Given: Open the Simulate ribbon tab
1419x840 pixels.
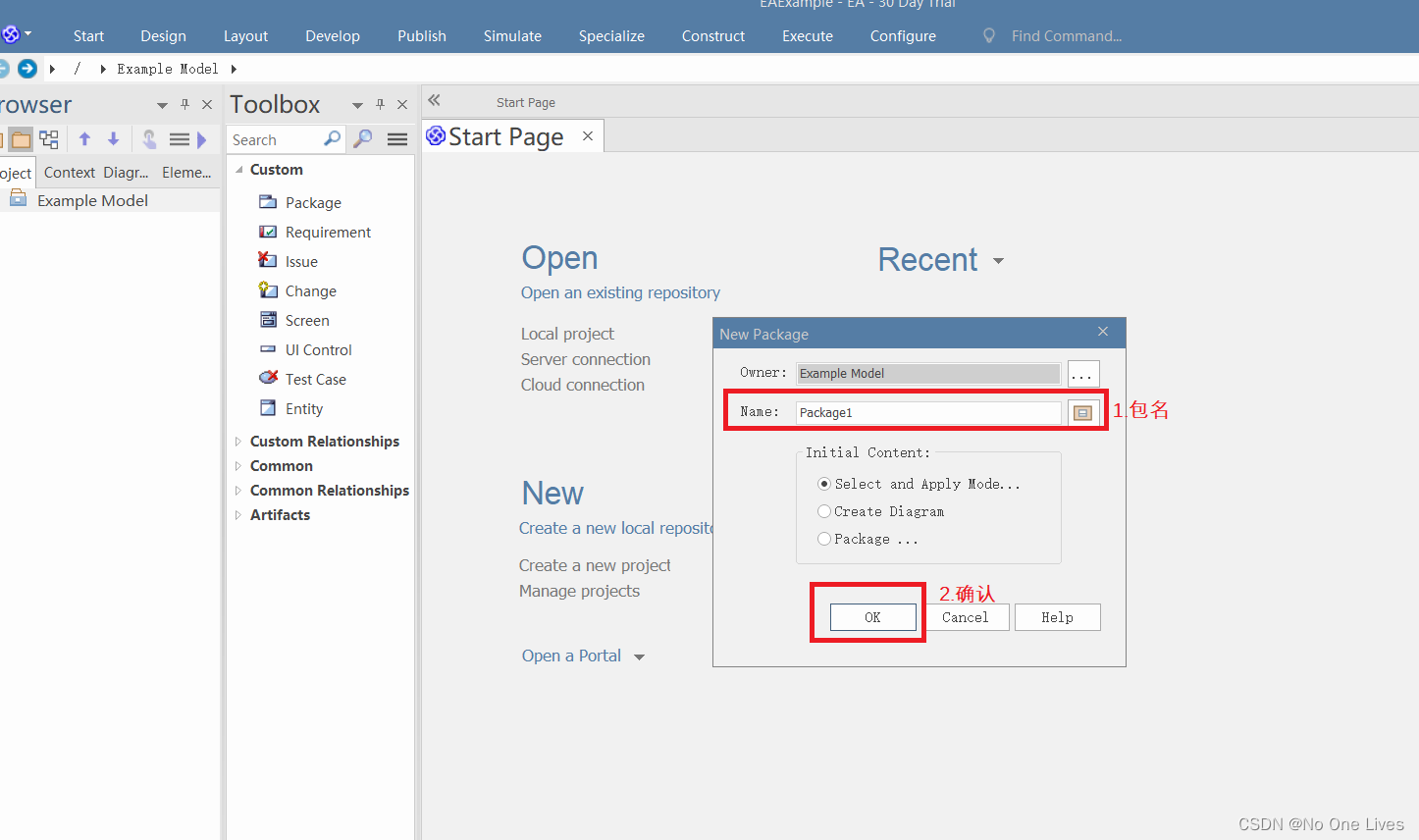Looking at the screenshot, I should [x=512, y=35].
